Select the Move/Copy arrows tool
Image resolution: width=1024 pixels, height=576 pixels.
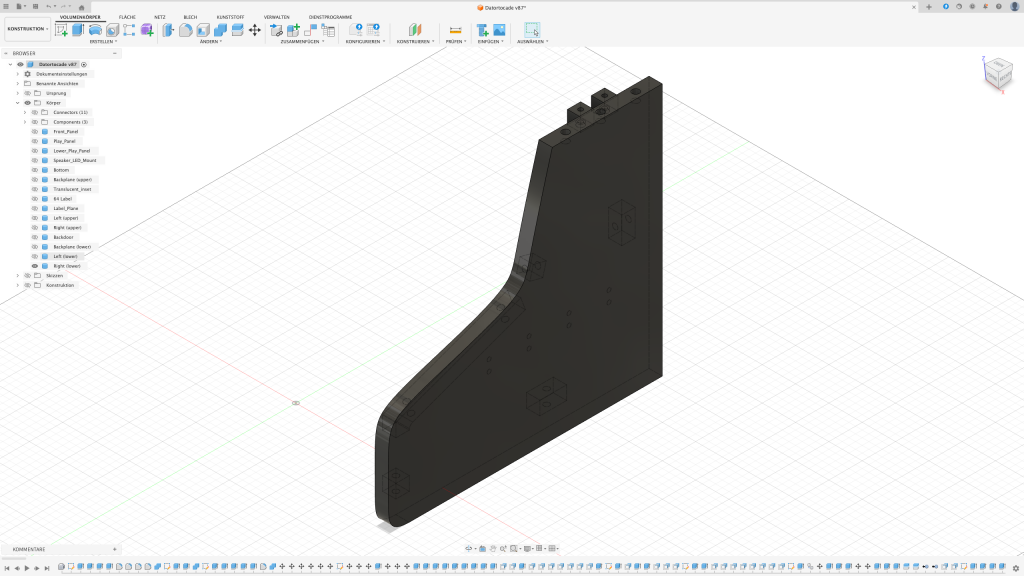255,30
